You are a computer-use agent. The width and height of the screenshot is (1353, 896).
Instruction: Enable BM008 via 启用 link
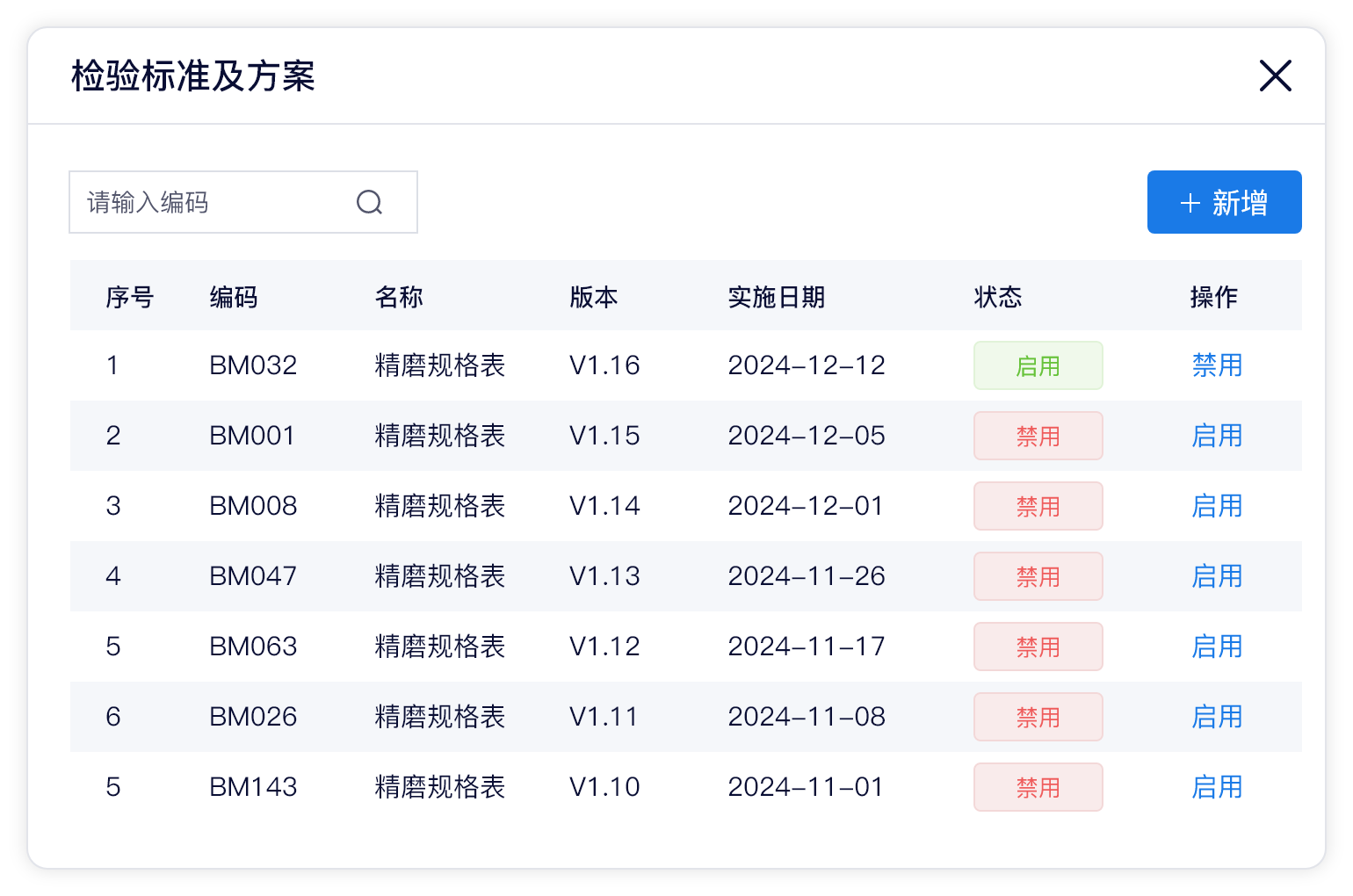click(1217, 506)
